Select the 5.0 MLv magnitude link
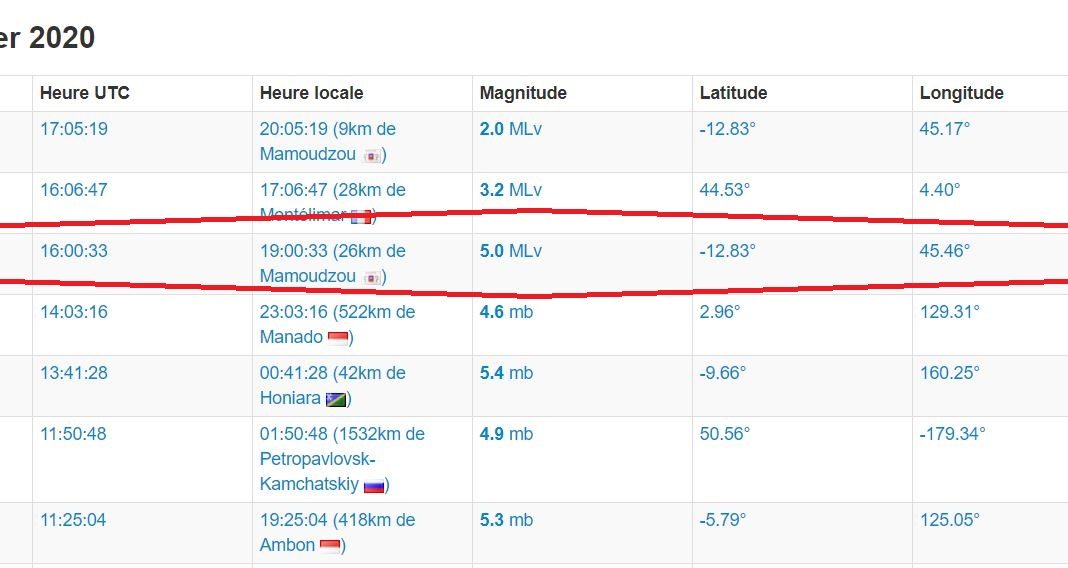The height and width of the screenshot is (568, 1068). click(511, 251)
